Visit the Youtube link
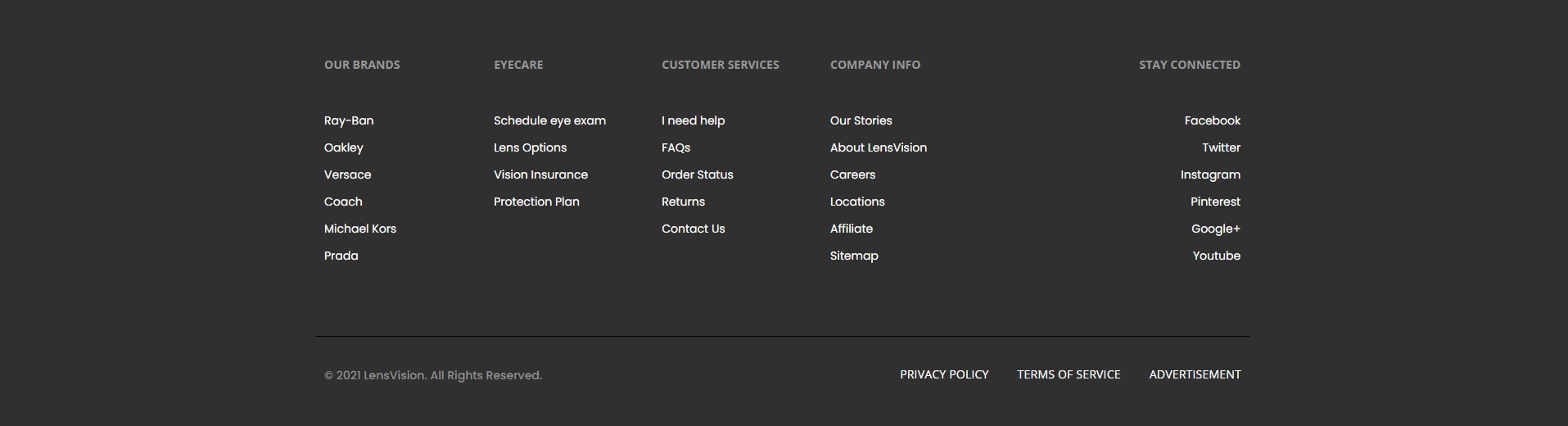 click(x=1217, y=256)
